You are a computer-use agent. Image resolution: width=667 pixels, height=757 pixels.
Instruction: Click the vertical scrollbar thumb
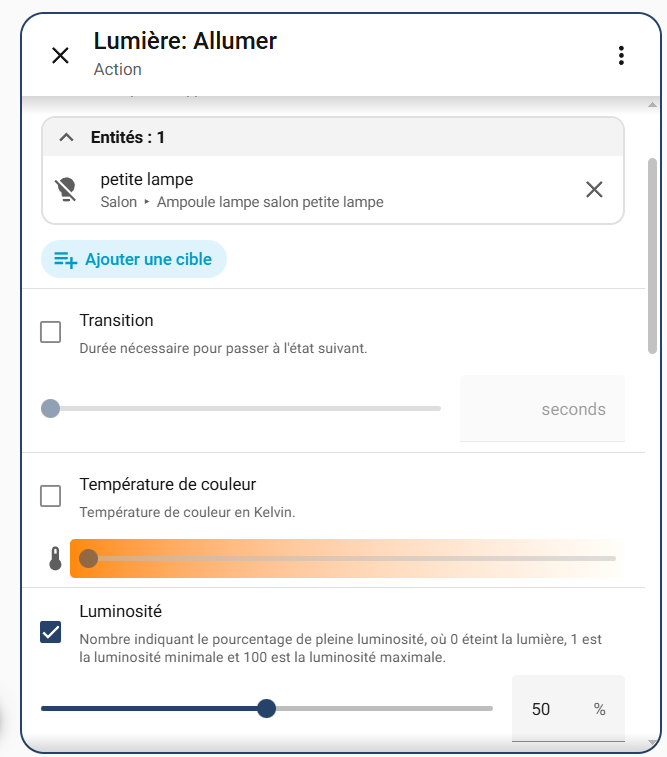click(x=653, y=255)
